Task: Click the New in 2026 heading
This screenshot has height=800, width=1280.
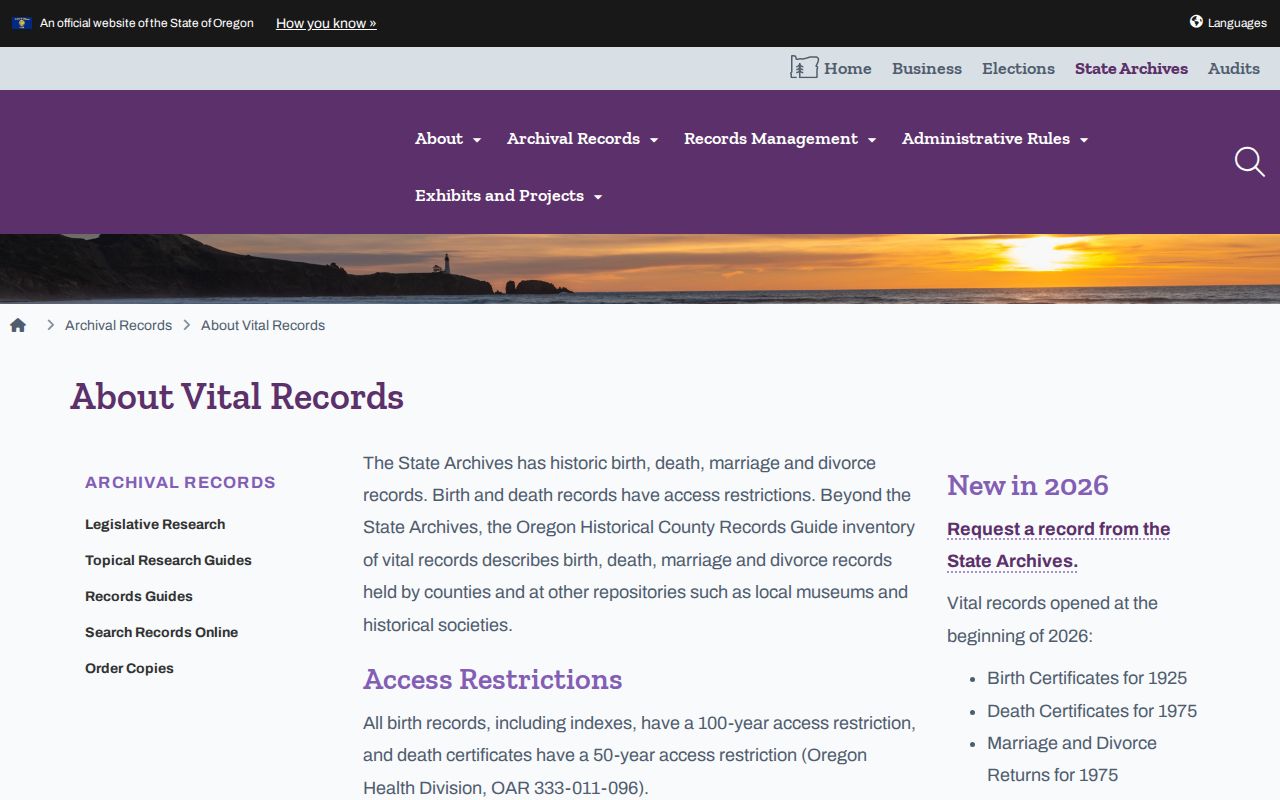Action: click(1028, 485)
